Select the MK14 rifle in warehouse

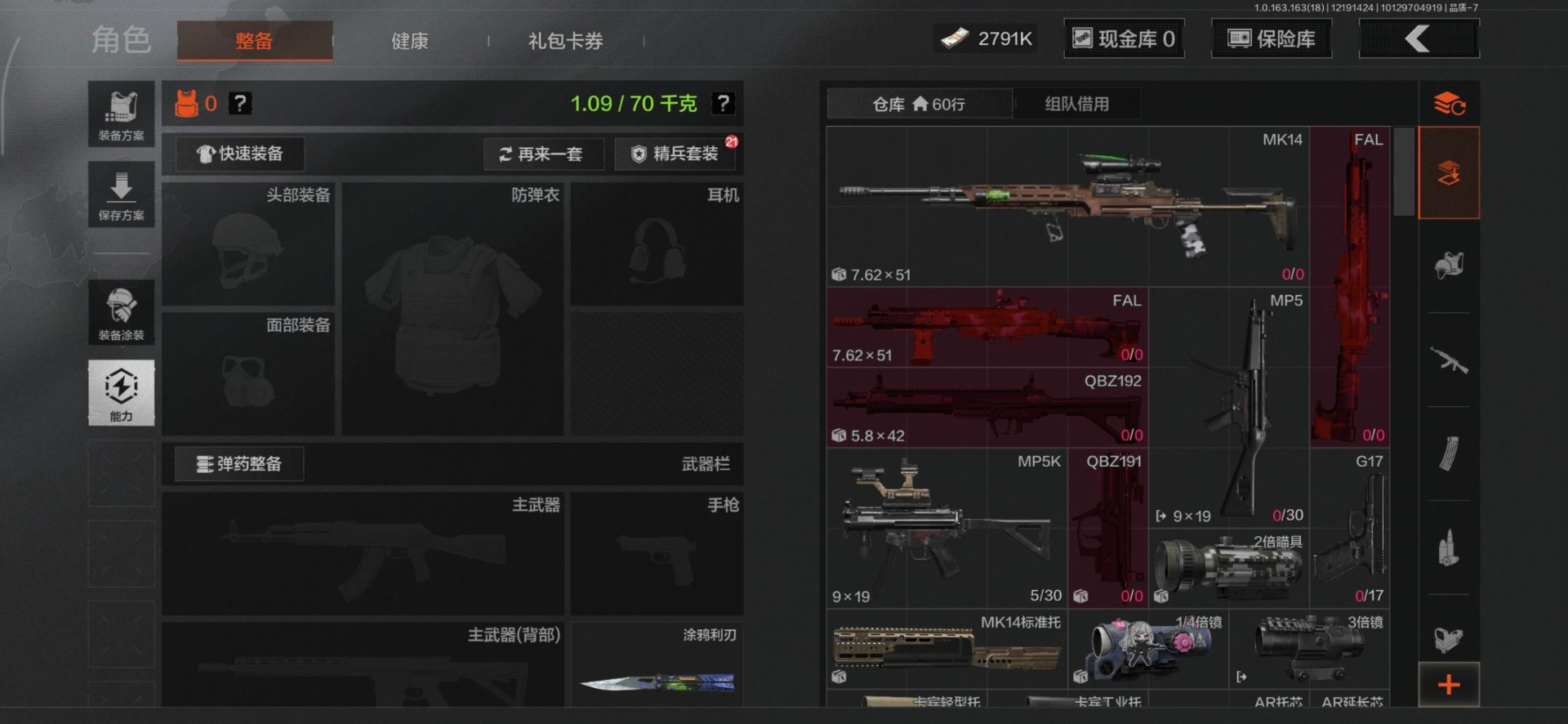(x=1068, y=206)
